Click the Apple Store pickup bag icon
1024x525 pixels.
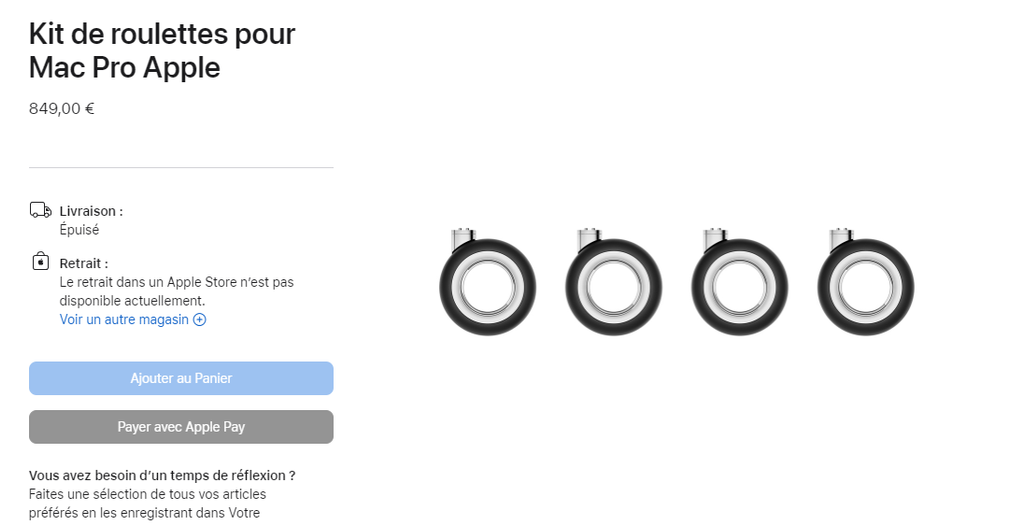click(x=40, y=262)
